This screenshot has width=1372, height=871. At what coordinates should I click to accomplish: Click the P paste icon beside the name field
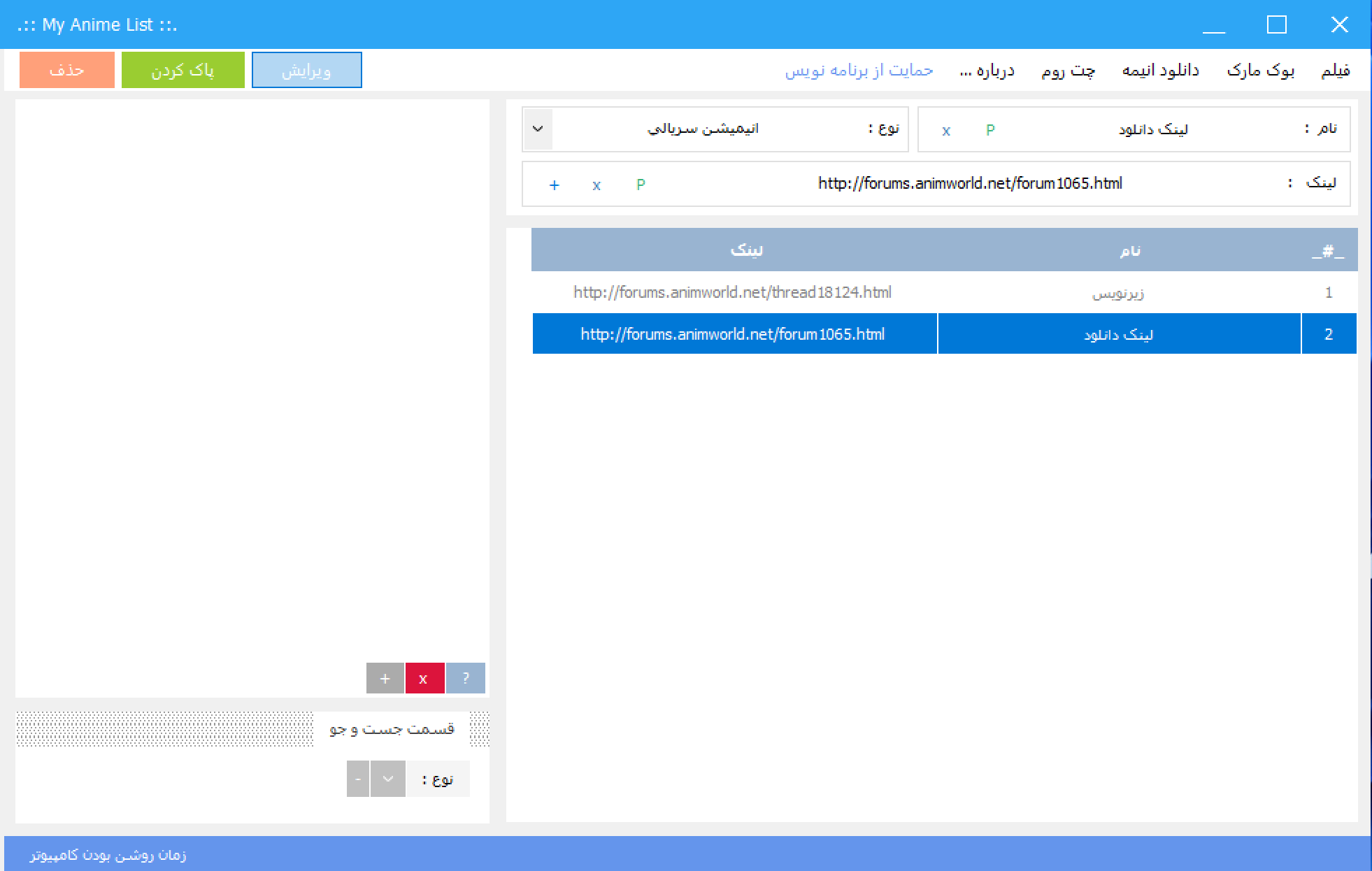tap(990, 129)
